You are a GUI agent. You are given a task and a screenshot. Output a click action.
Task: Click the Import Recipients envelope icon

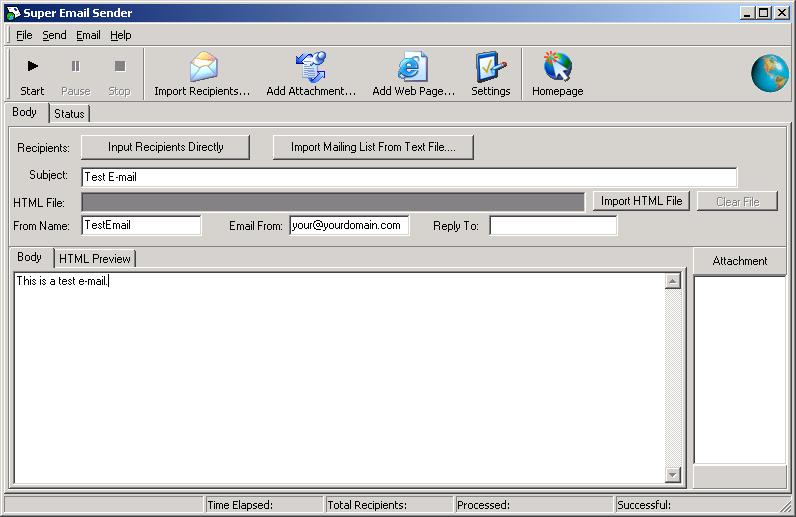coord(202,68)
